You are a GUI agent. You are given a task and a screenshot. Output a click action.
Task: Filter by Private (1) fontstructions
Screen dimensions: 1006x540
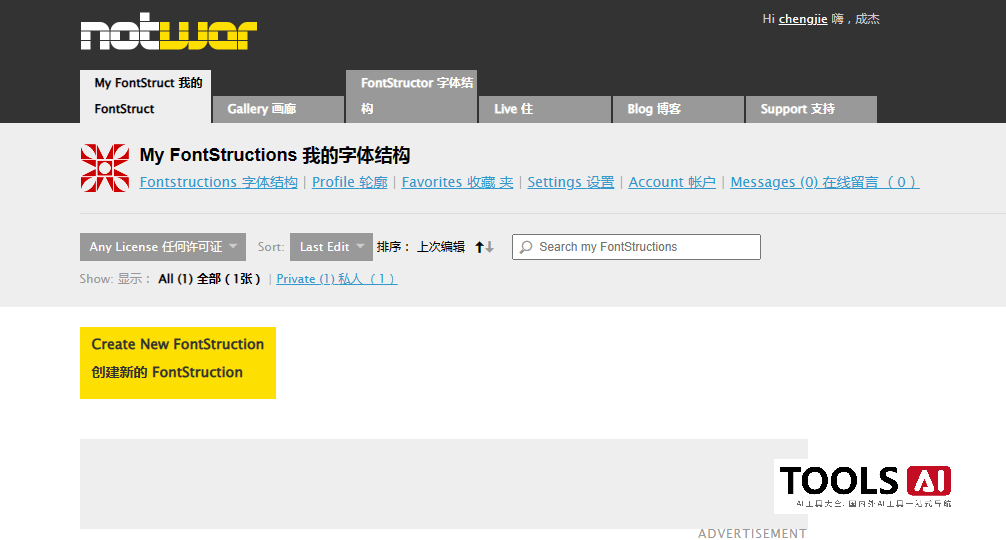(336, 279)
